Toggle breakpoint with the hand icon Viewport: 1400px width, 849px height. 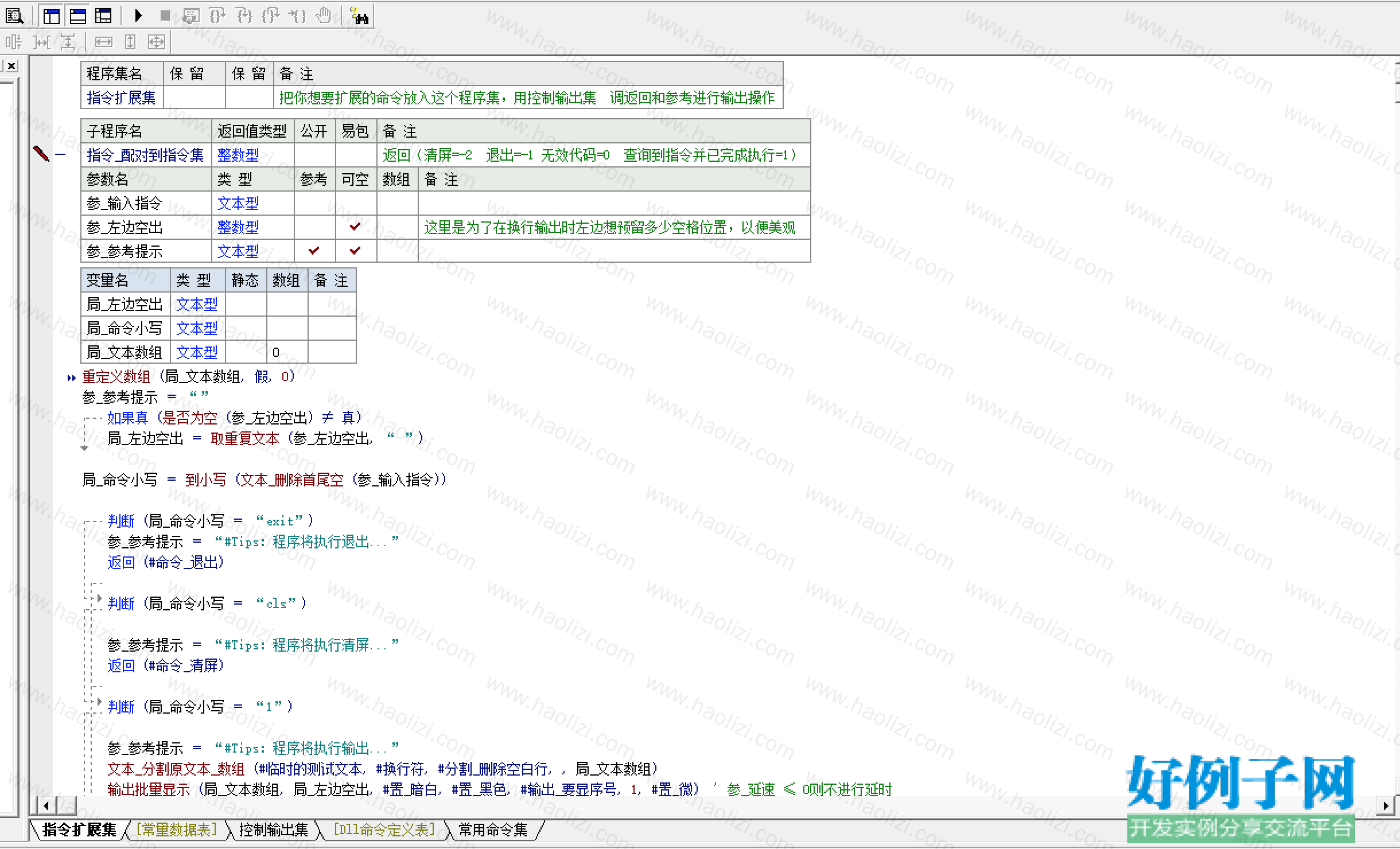point(324,16)
